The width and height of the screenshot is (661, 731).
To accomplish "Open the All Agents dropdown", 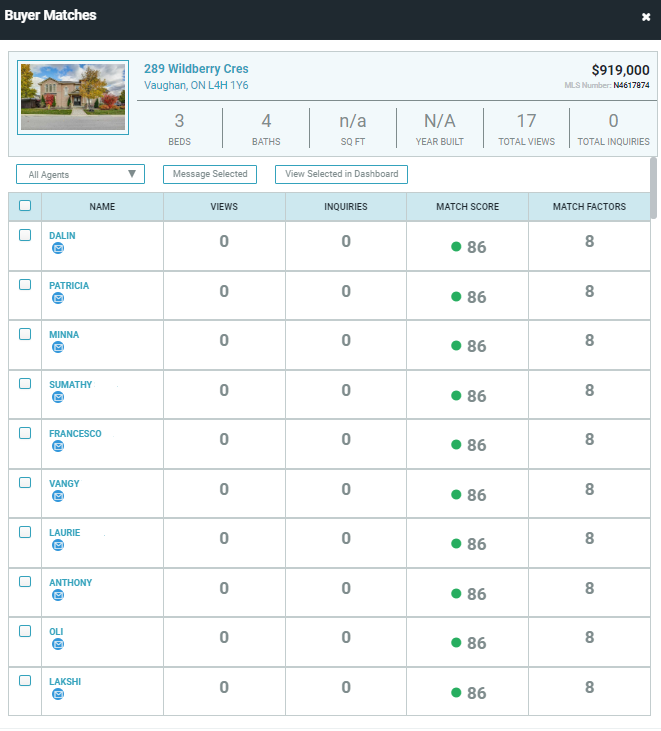I will pyautogui.click(x=81, y=174).
